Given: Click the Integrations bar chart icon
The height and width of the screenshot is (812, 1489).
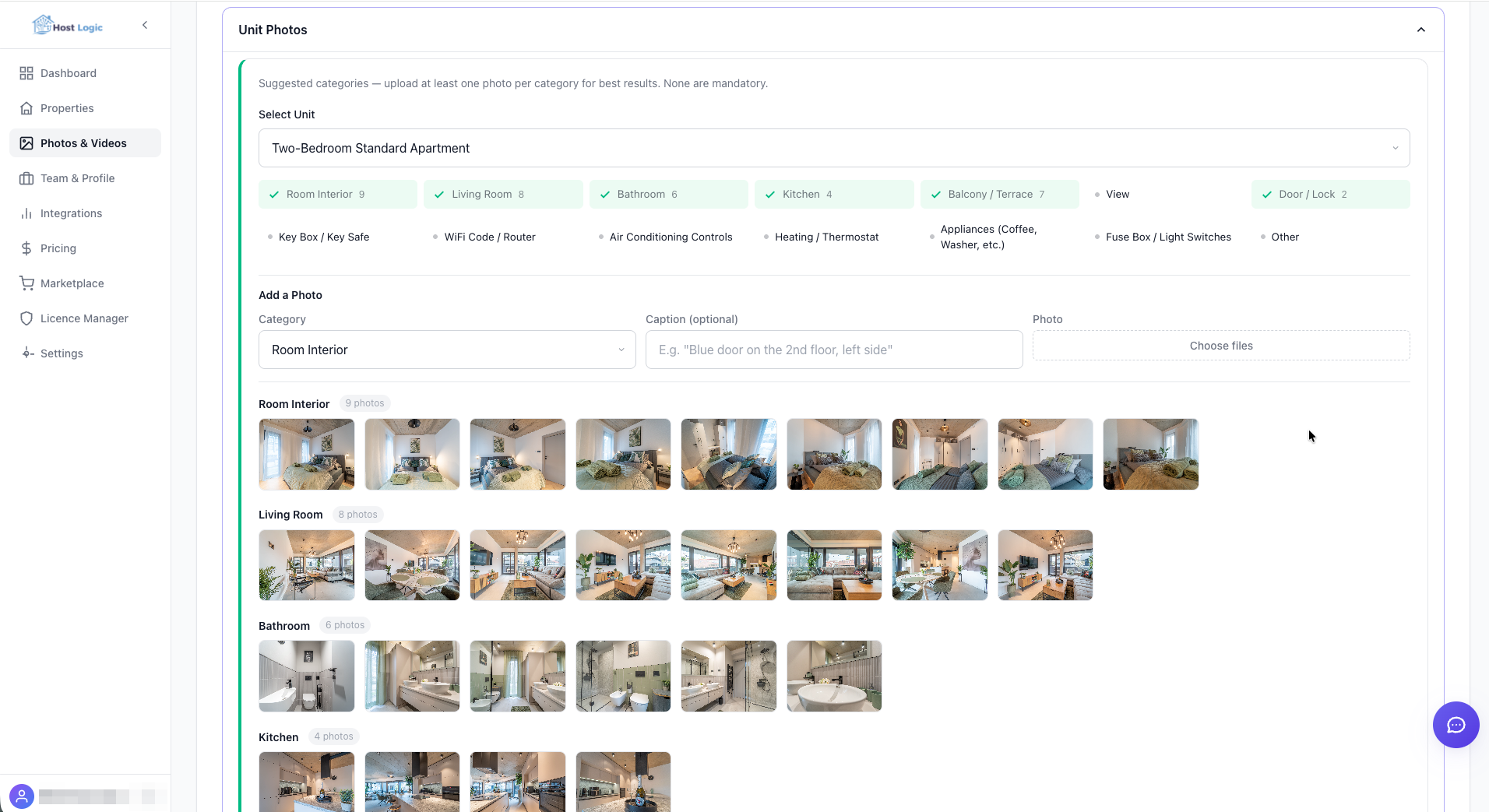Looking at the screenshot, I should coord(26,213).
